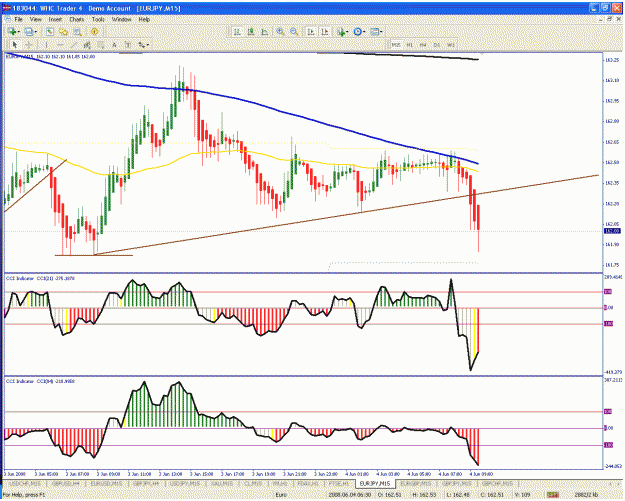Image resolution: width=625 pixels, height=501 pixels.
Task: Click the yellow New Order icon
Action: [94, 31]
